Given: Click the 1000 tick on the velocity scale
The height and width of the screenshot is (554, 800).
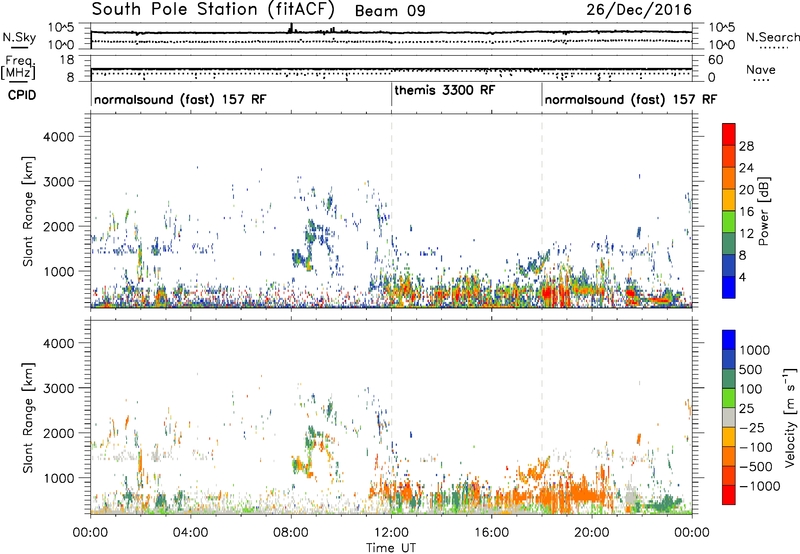Looking at the screenshot, I should (754, 350).
